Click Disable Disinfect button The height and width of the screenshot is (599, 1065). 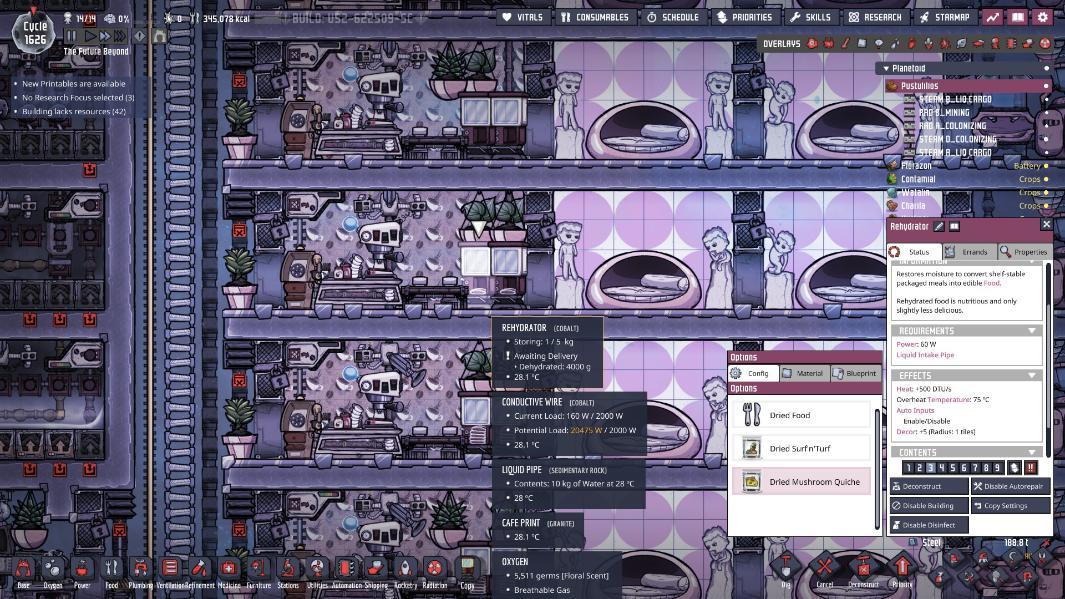pyautogui.click(x=929, y=525)
